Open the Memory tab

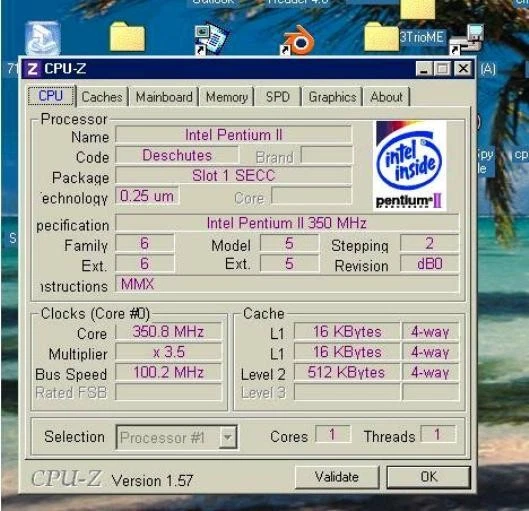(227, 97)
